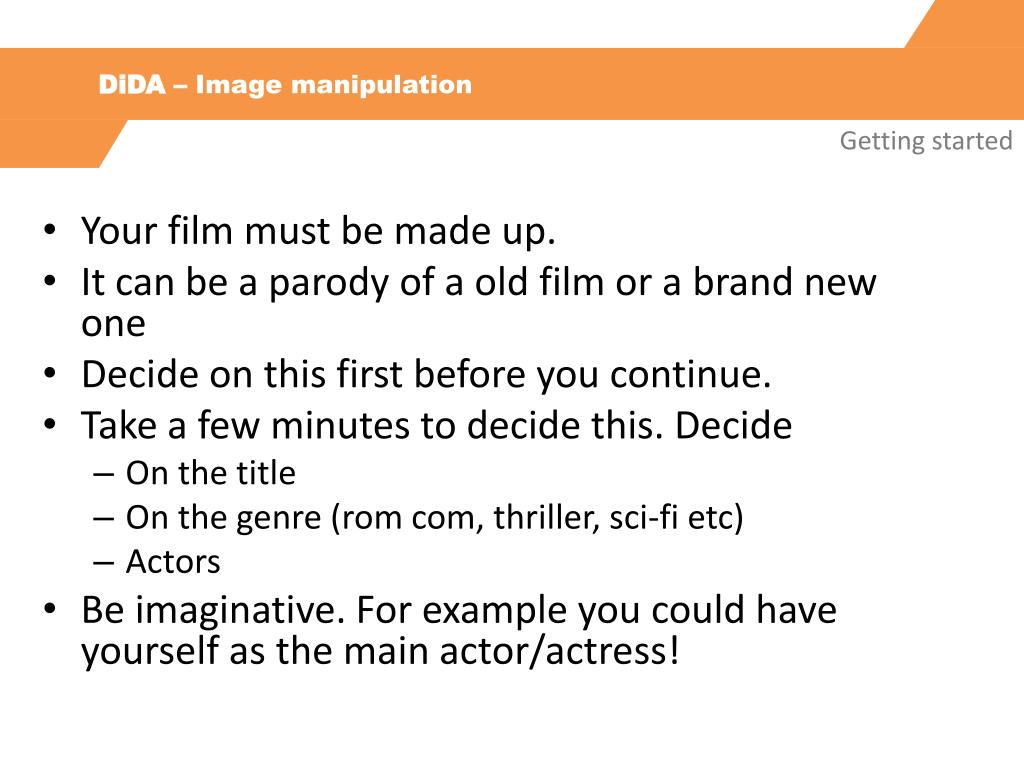Image resolution: width=1024 pixels, height=768 pixels.
Task: Click 'Be imaginative. For example you could have'
Action: coord(458,611)
